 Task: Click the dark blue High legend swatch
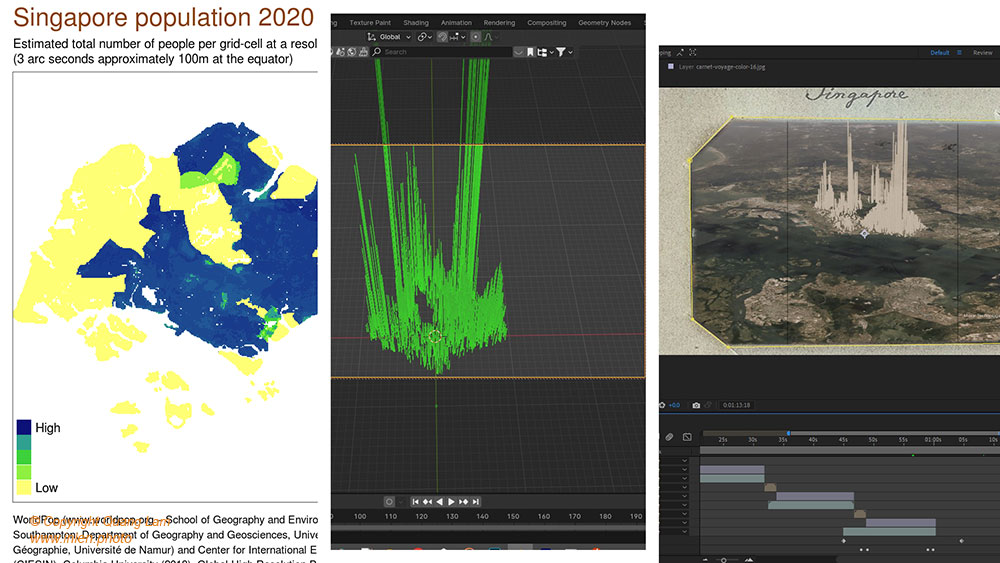(x=24, y=427)
